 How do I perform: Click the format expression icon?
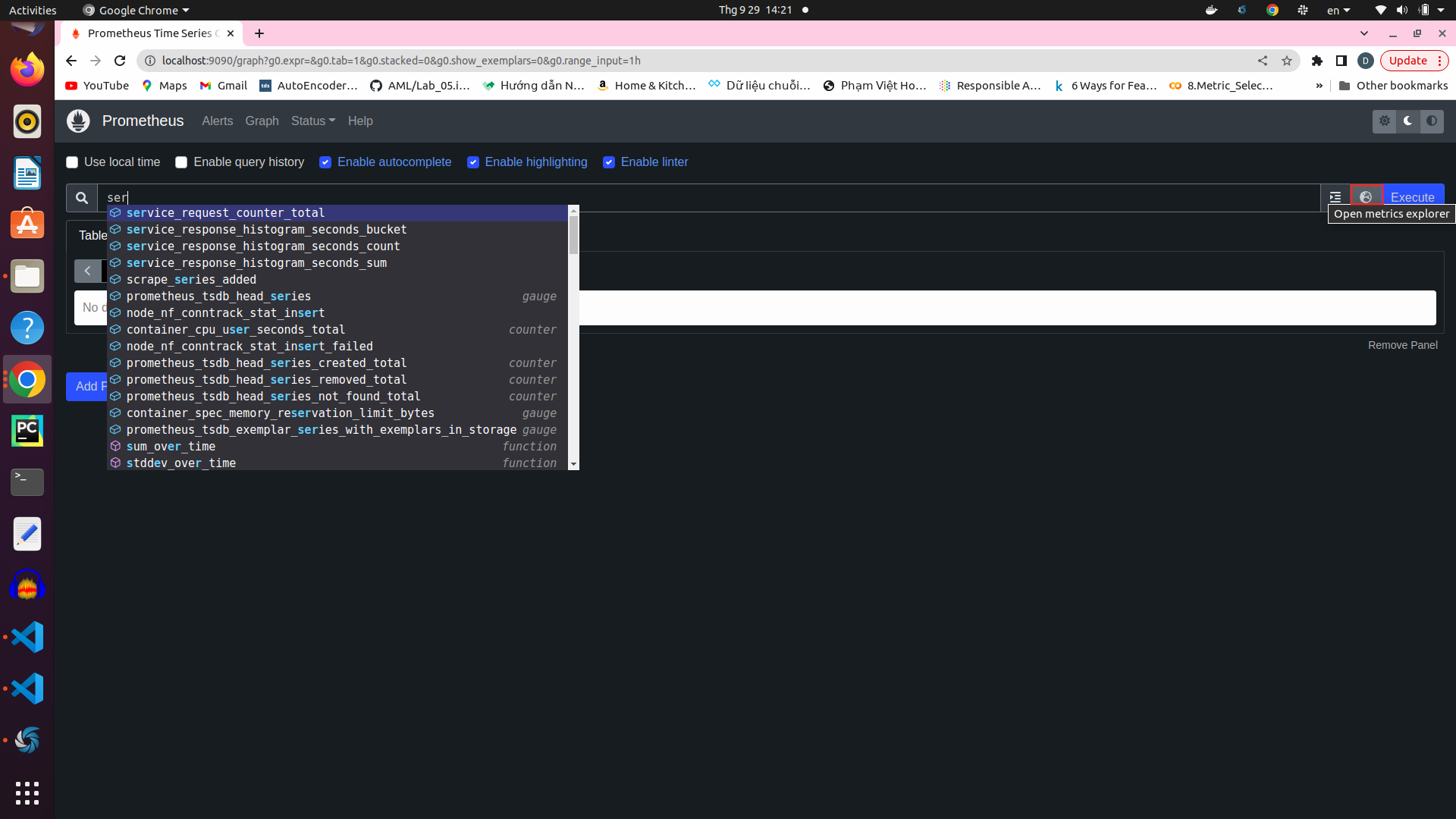click(1335, 197)
